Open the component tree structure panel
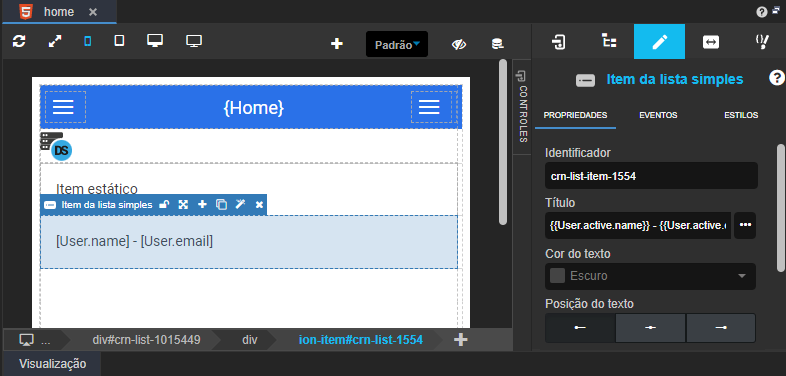 [609, 42]
